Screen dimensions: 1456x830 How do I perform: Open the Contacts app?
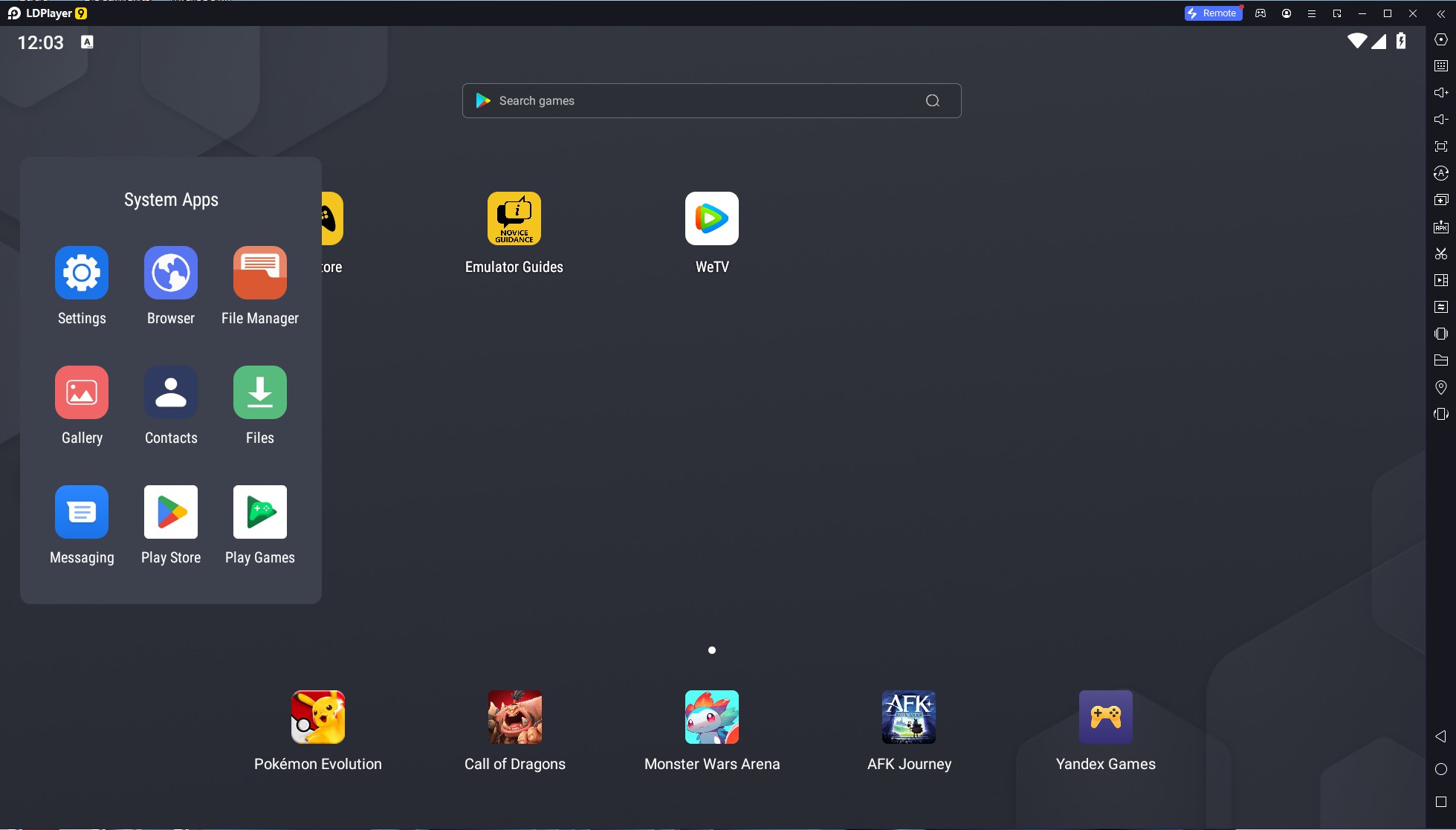(x=171, y=392)
